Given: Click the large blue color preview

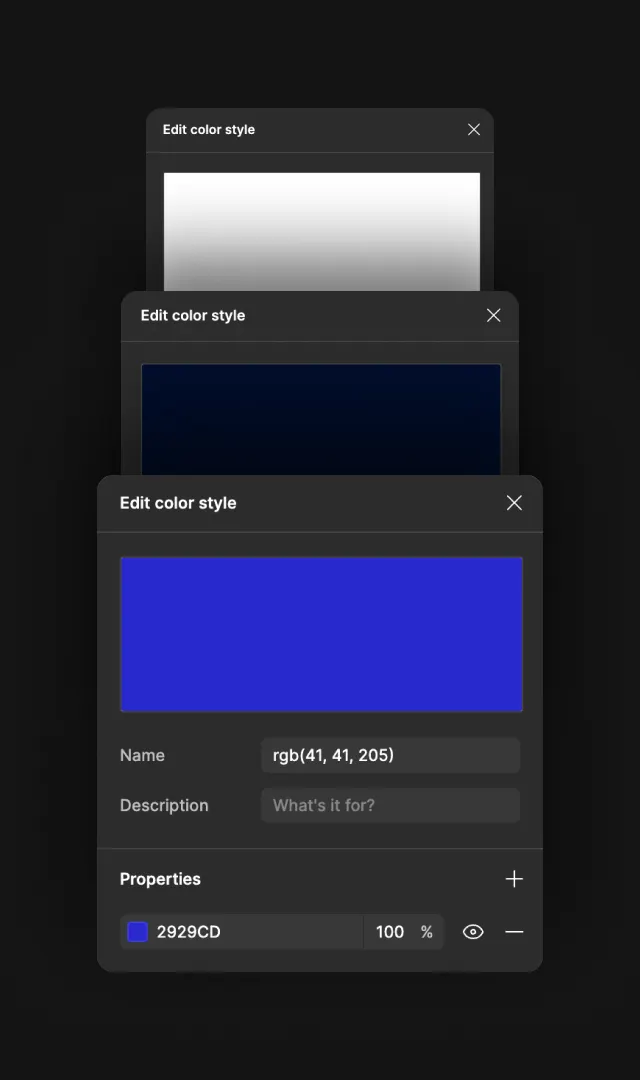Looking at the screenshot, I should click(322, 634).
